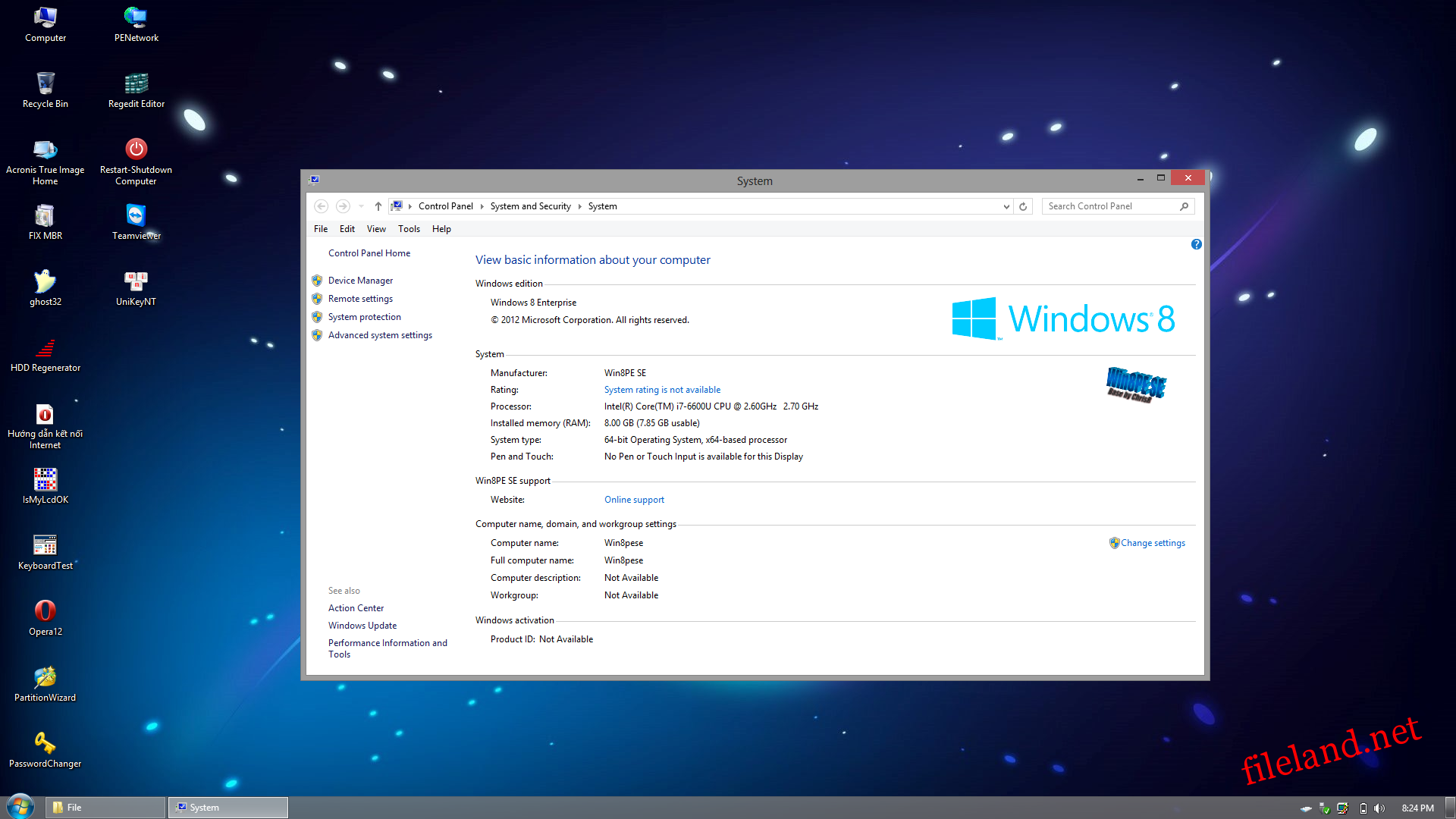The image size is (1456, 819).
Task: Open the HDD Regenerator icon
Action: (x=45, y=348)
